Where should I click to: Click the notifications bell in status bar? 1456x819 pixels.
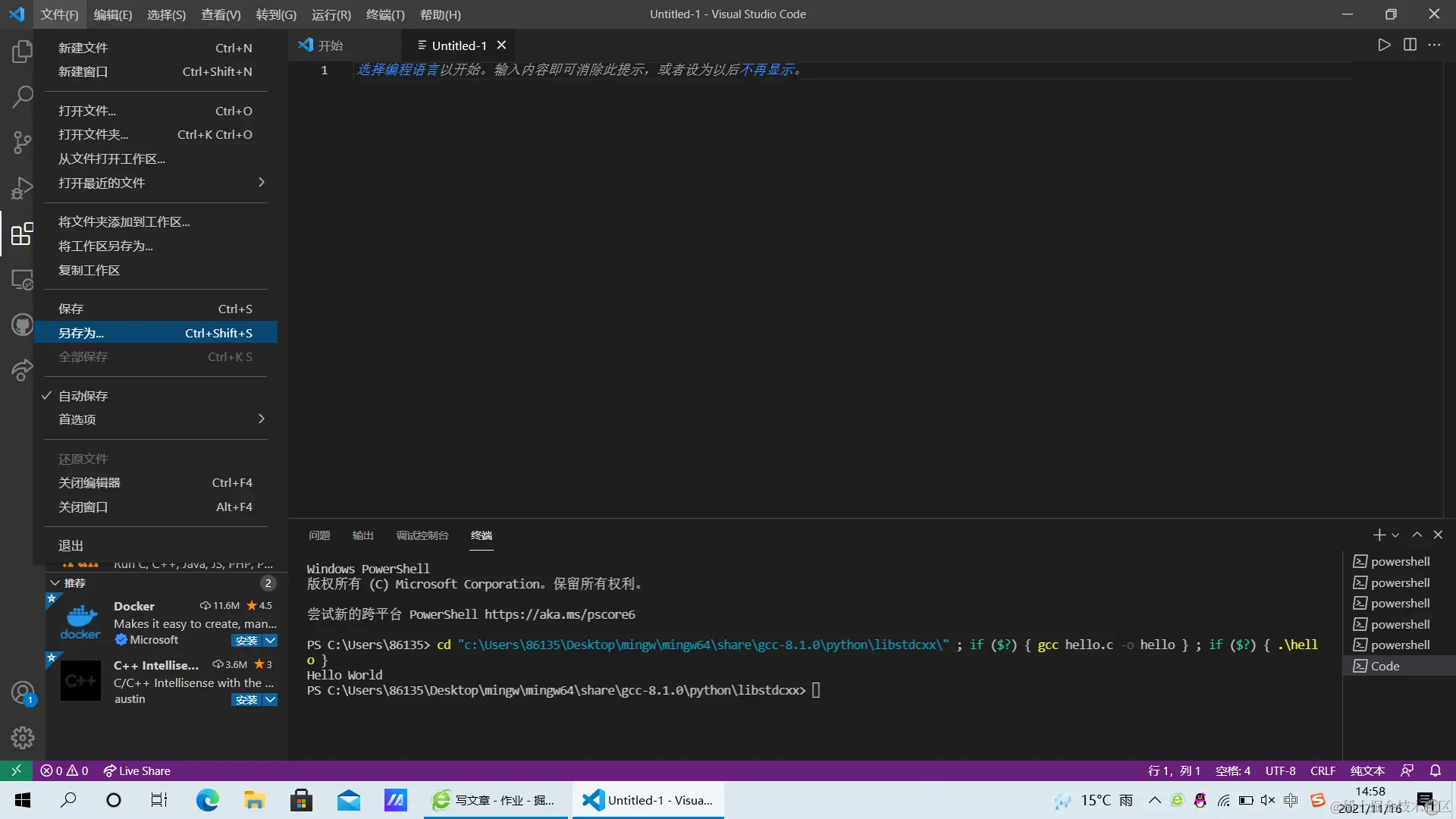(x=1436, y=770)
